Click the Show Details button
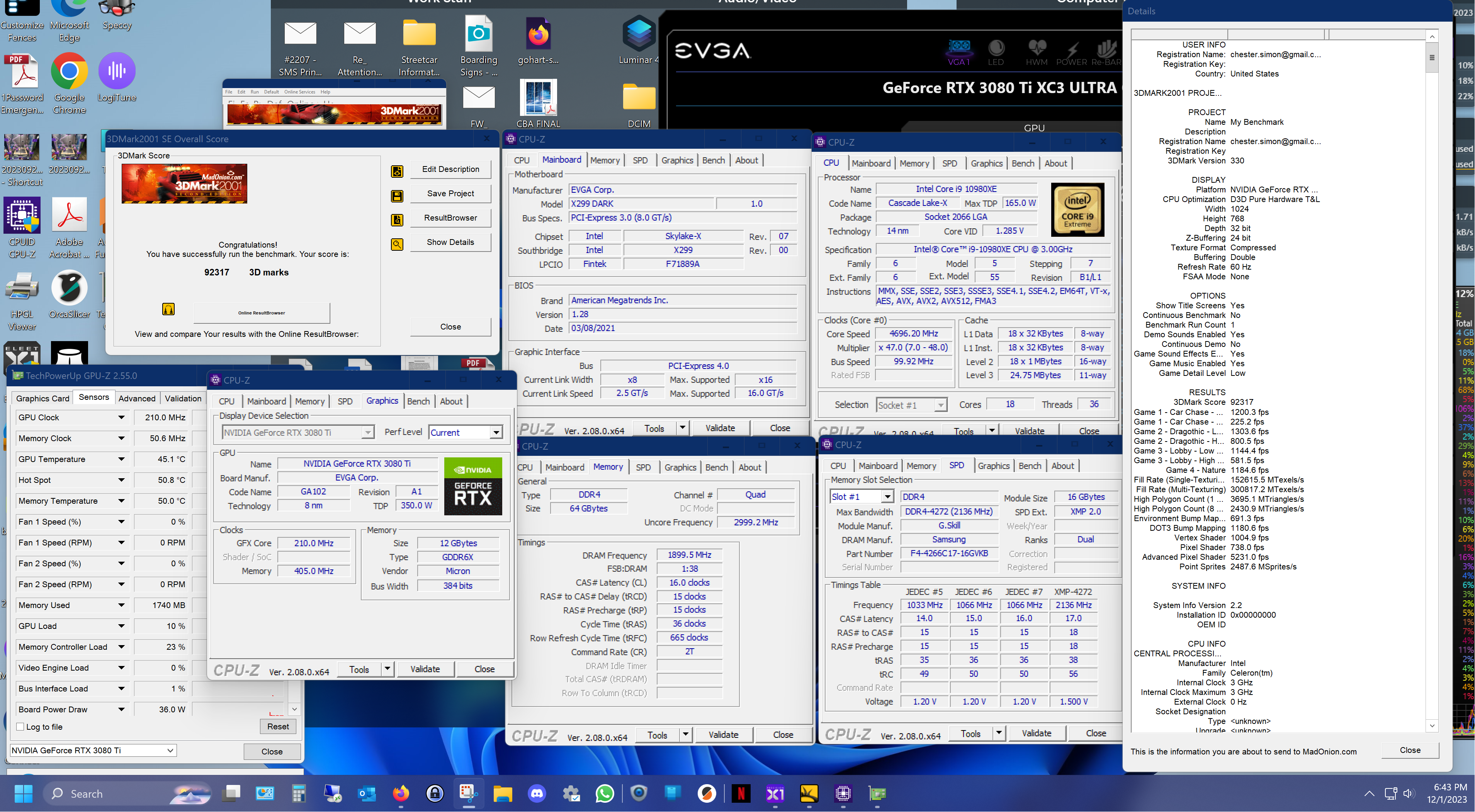 pos(450,242)
